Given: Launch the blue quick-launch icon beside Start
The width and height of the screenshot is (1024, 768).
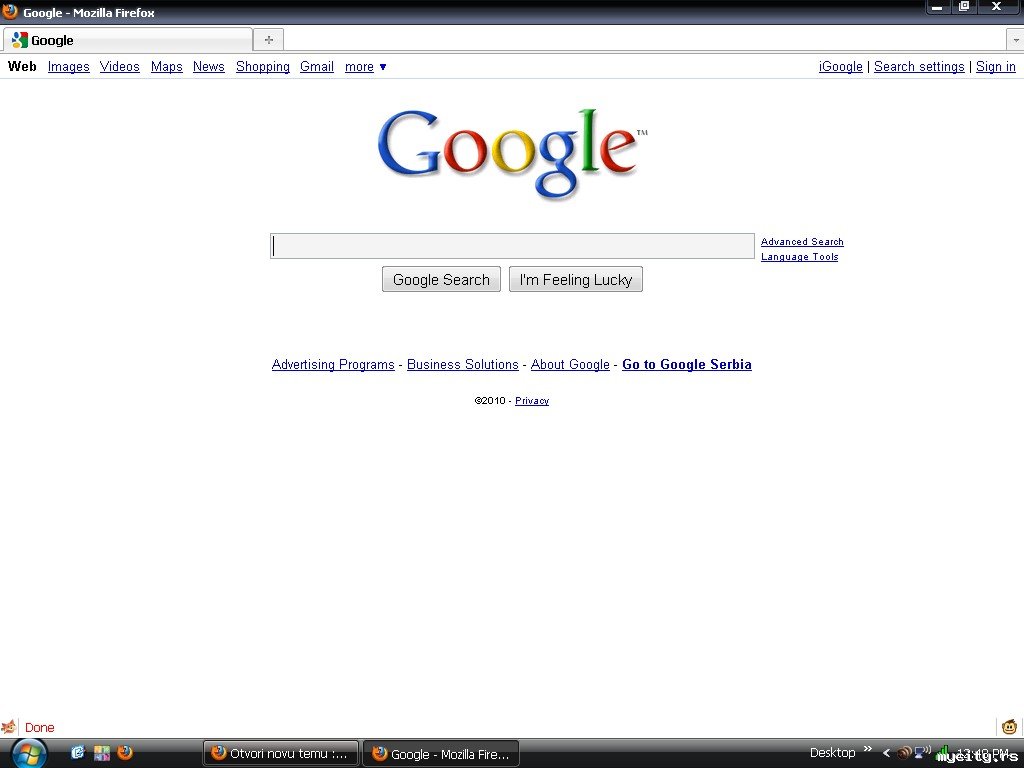Looking at the screenshot, I should 78,753.
